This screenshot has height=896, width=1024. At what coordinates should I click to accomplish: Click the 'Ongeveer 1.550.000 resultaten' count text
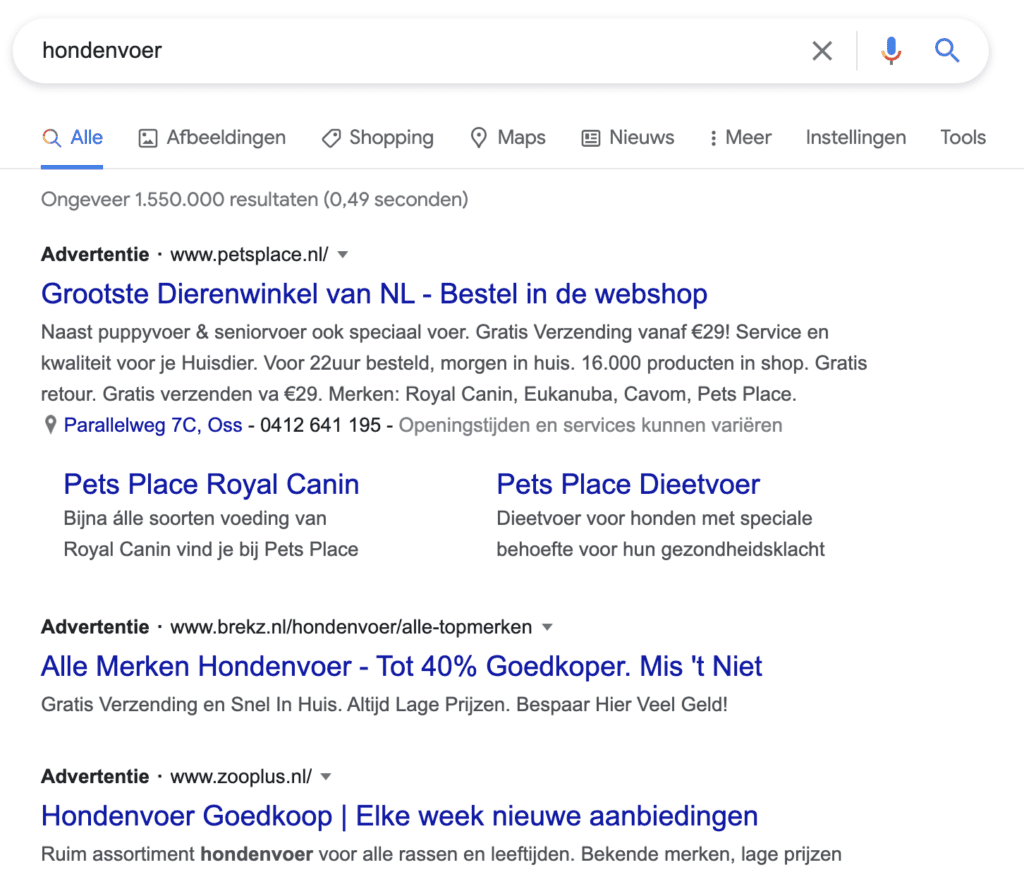[x=254, y=200]
